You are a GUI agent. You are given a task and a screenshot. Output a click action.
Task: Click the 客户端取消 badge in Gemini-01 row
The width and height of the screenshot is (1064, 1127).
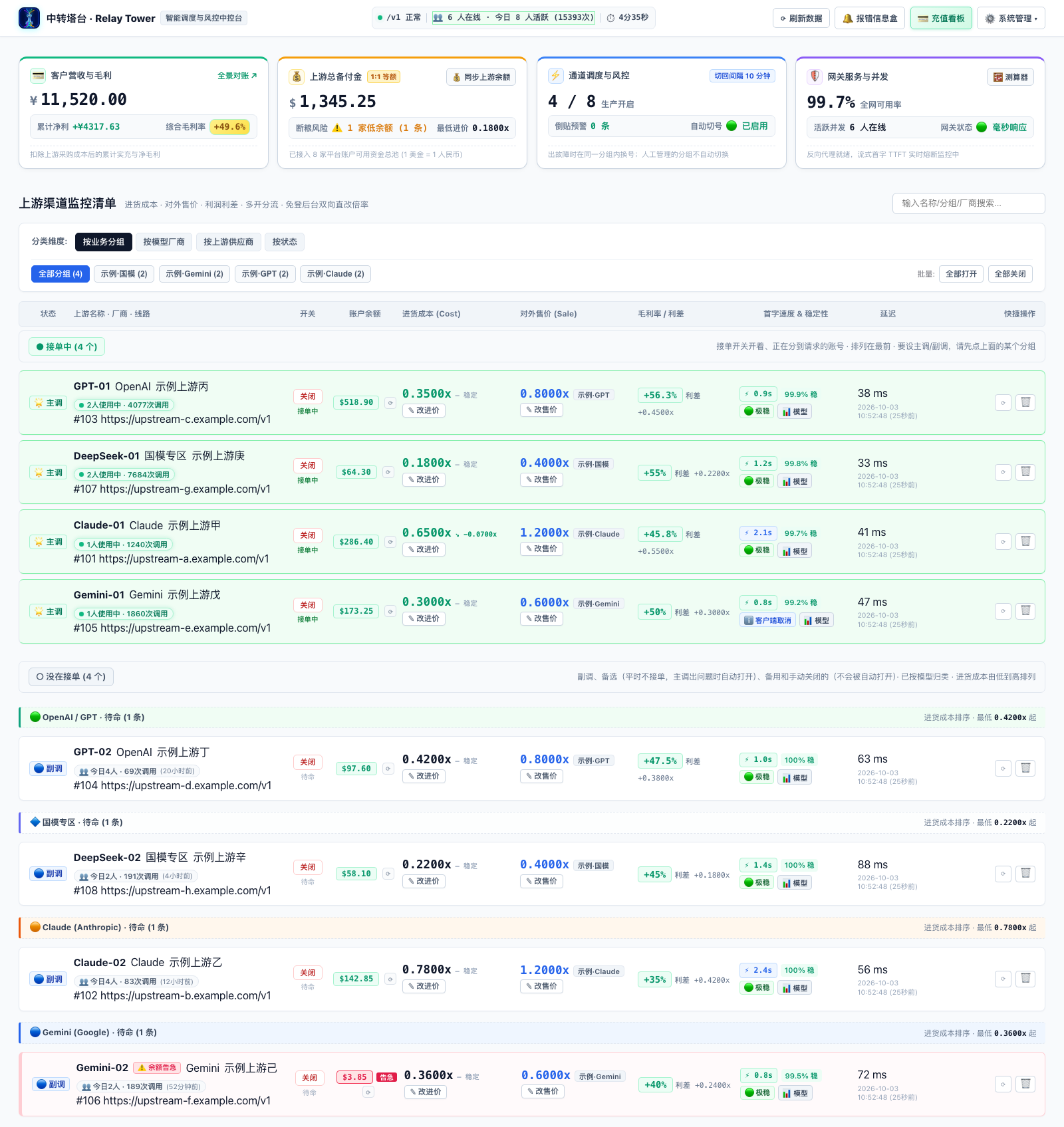coord(767,620)
